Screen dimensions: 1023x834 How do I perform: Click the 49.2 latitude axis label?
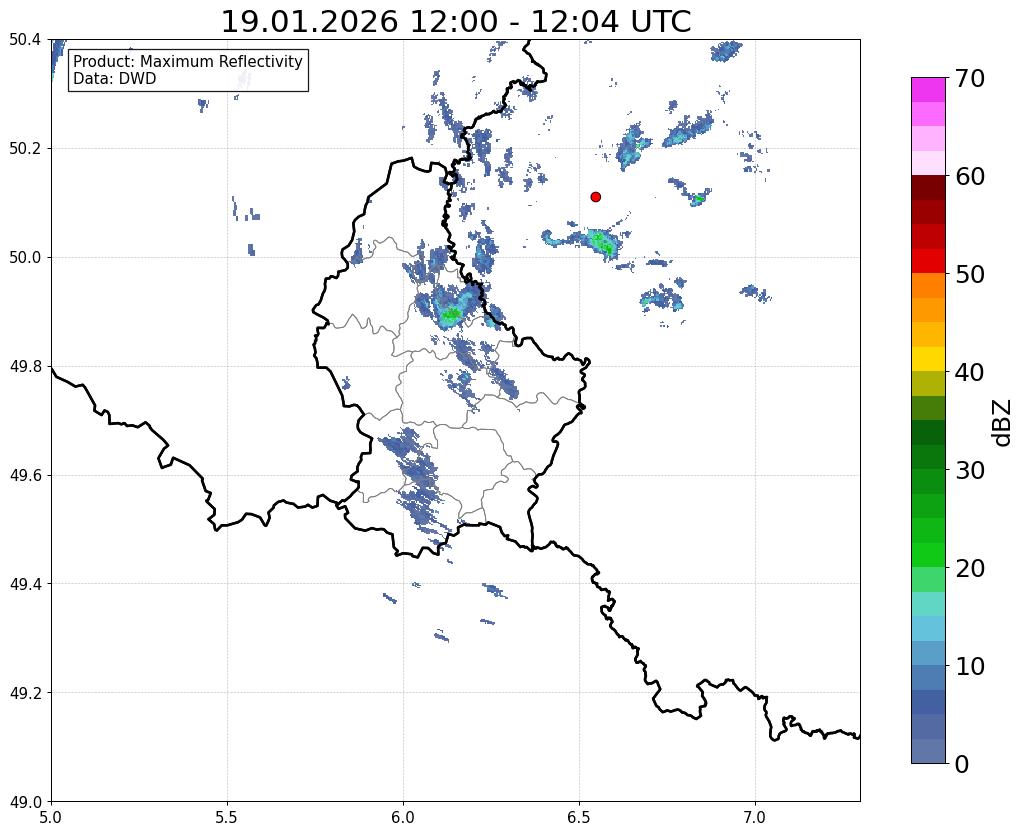(25, 693)
